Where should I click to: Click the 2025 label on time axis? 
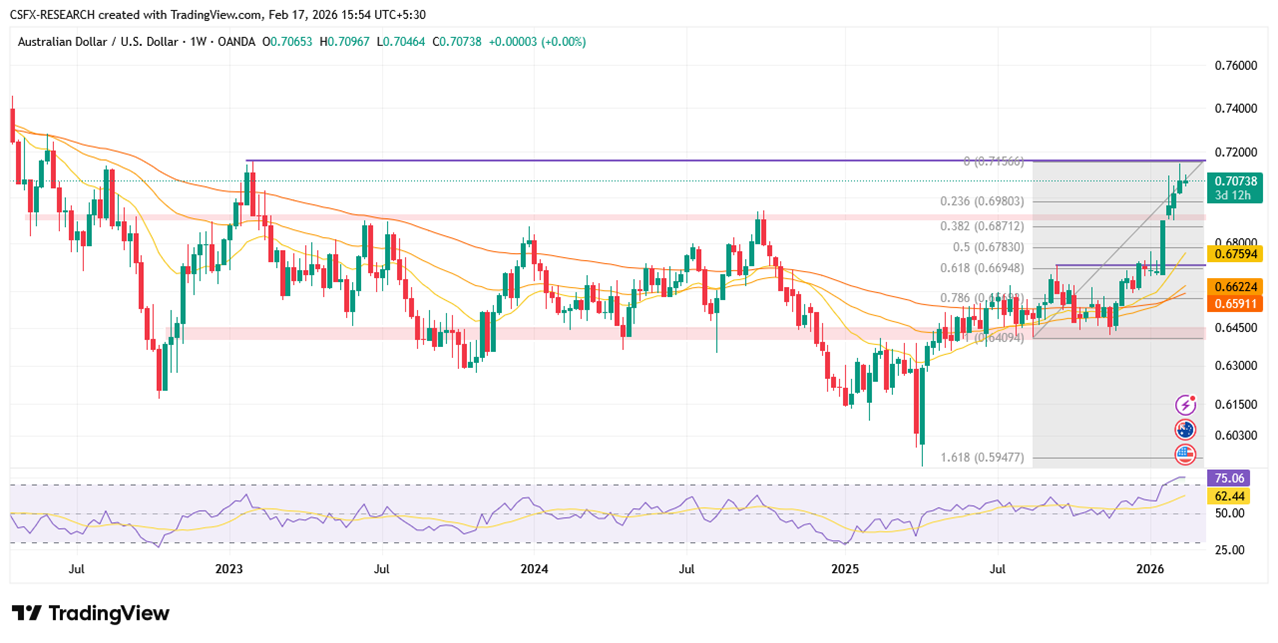pos(845,569)
